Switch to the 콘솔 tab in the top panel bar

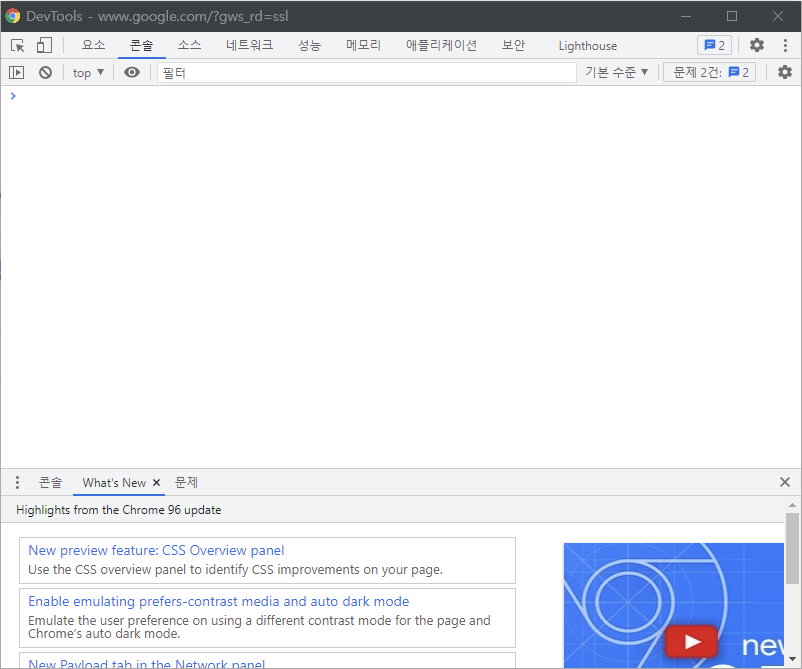tap(141, 46)
